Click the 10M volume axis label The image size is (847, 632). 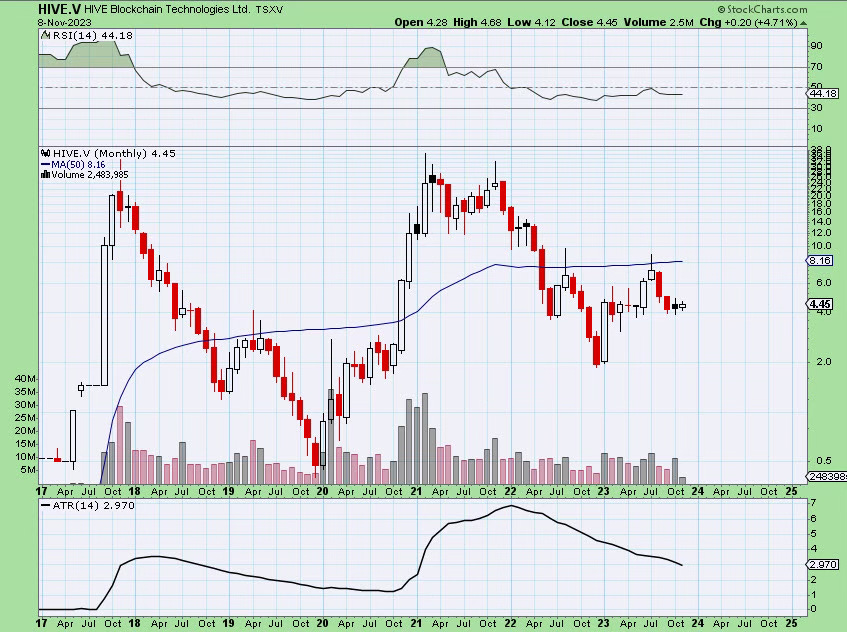pos(25,456)
